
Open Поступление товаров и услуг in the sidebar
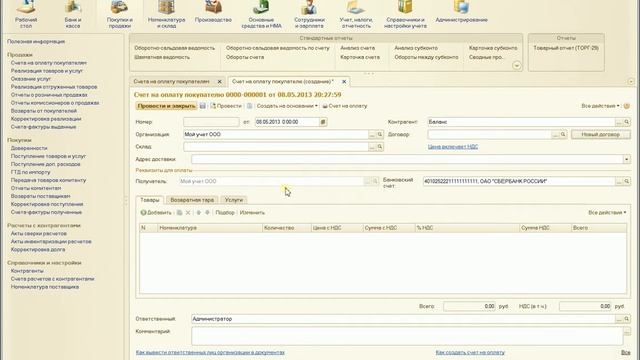pos(48,156)
